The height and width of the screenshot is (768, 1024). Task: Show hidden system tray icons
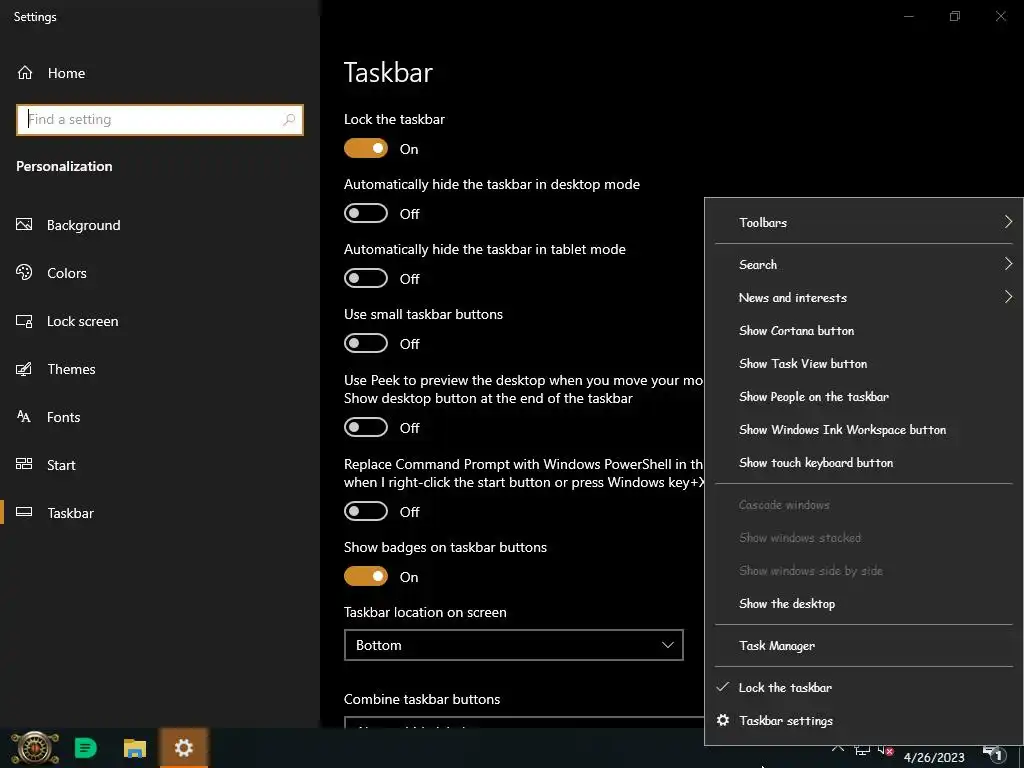(x=838, y=750)
